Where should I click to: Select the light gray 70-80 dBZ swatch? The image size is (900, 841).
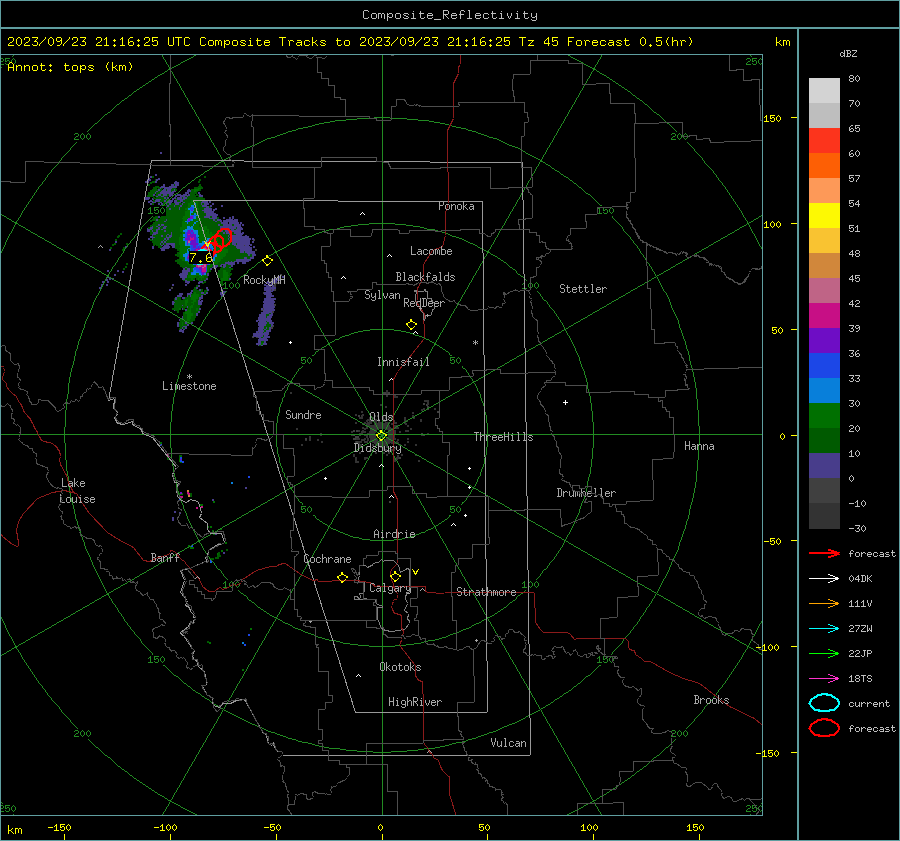[824, 91]
